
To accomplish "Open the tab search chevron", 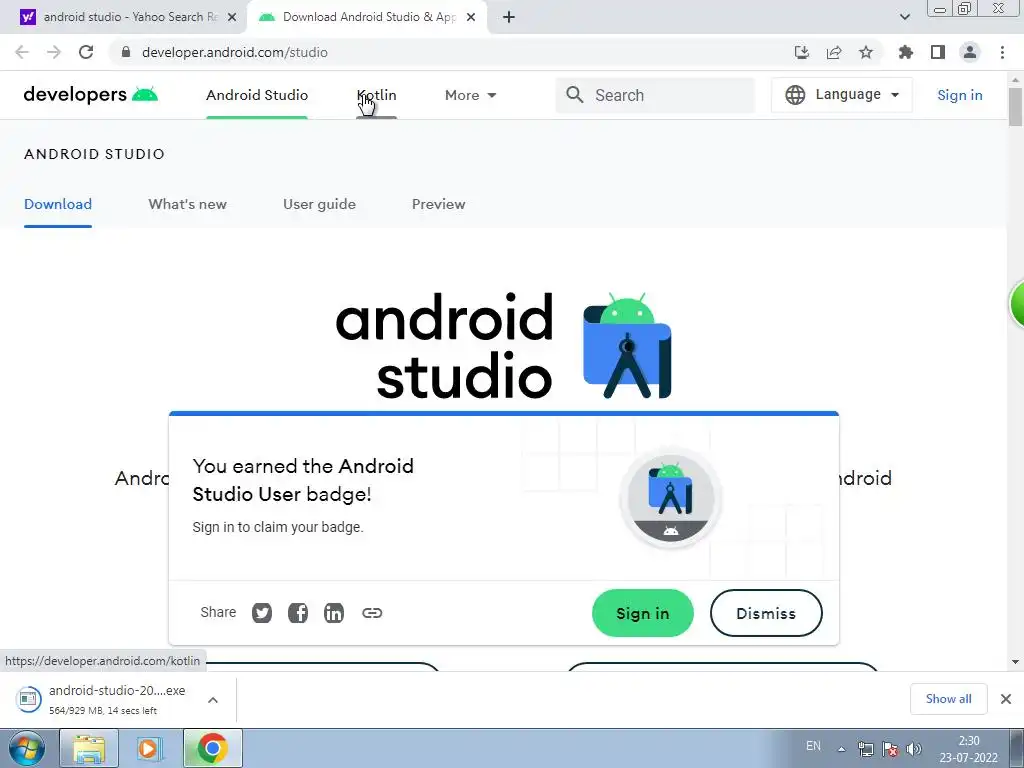I will coord(904,17).
